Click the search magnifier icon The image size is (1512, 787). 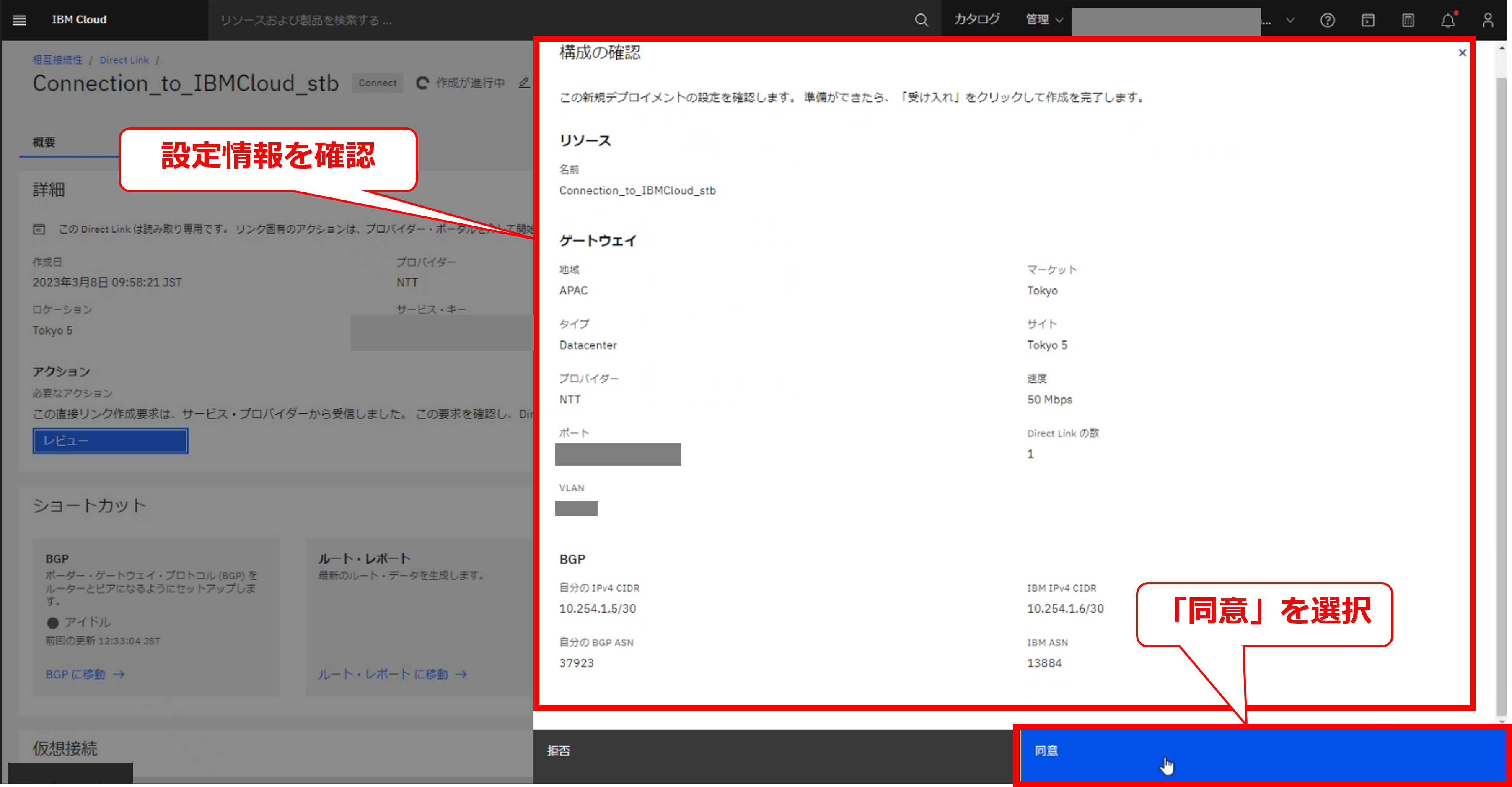[921, 20]
